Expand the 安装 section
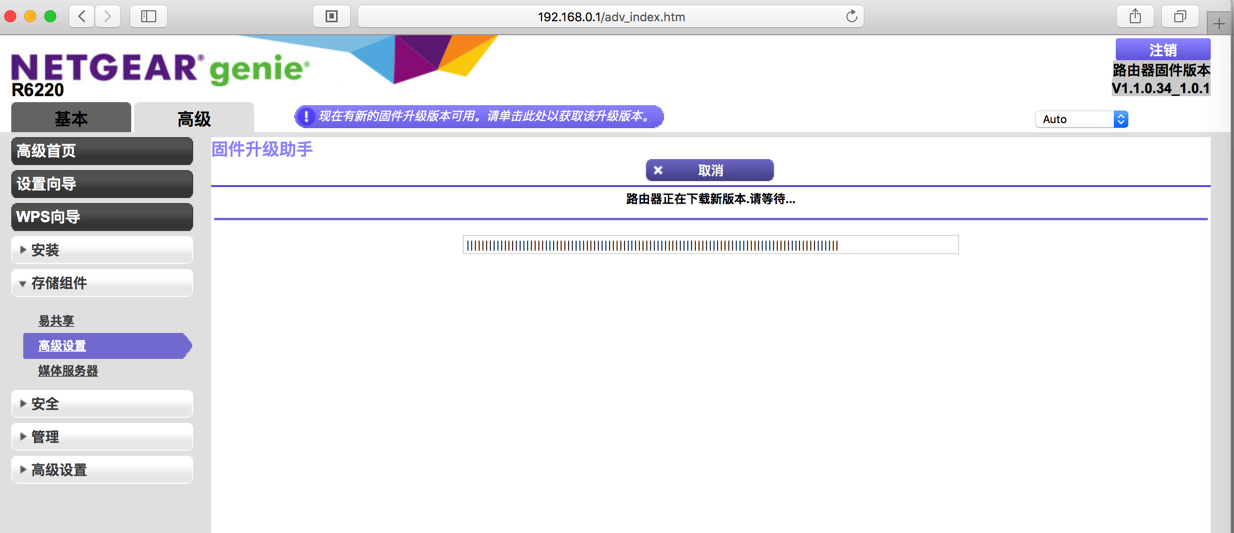This screenshot has width=1234, height=533. tap(102, 250)
